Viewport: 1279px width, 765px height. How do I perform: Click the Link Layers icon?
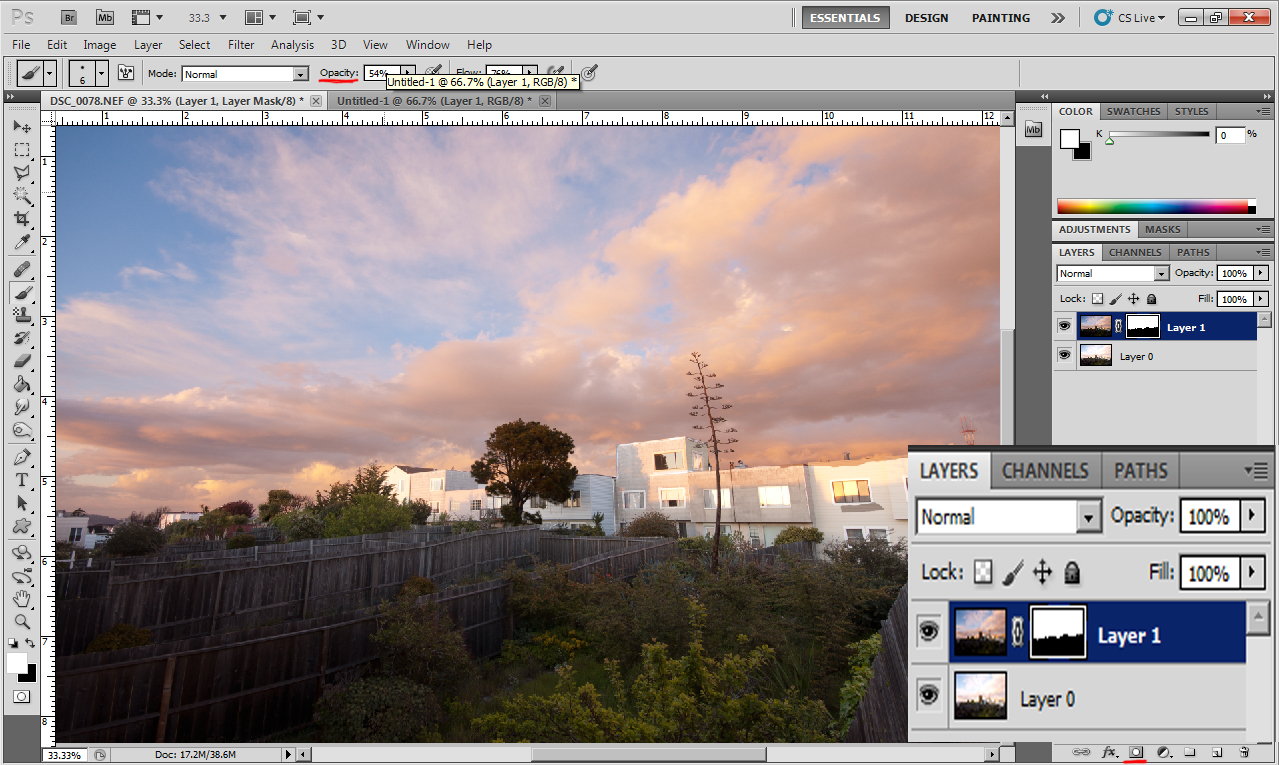[1080, 752]
